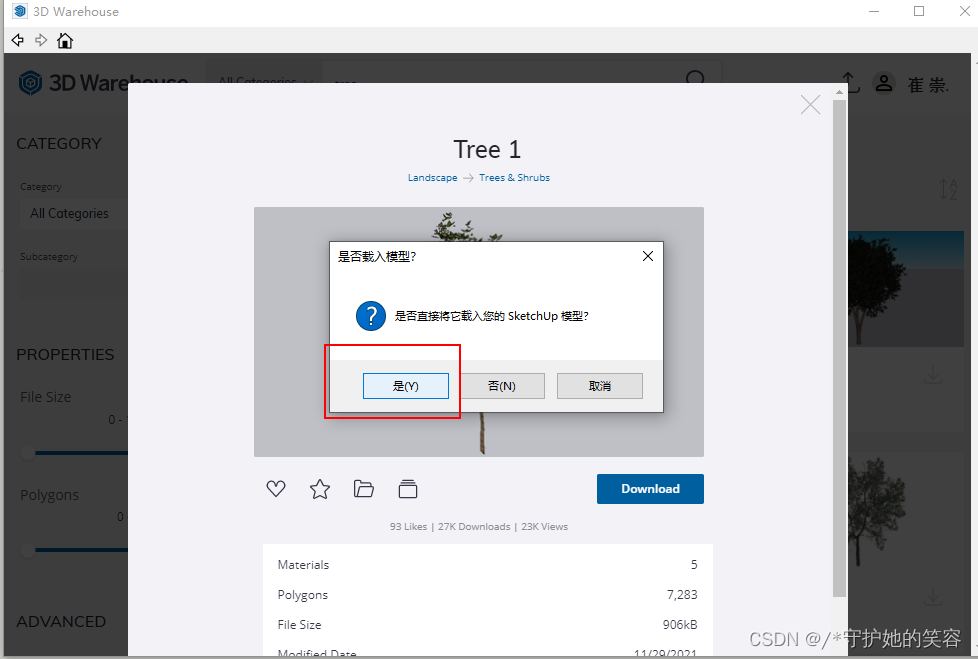This screenshot has width=978, height=659.
Task: Click the Tree 1 title
Action: [x=487, y=150]
